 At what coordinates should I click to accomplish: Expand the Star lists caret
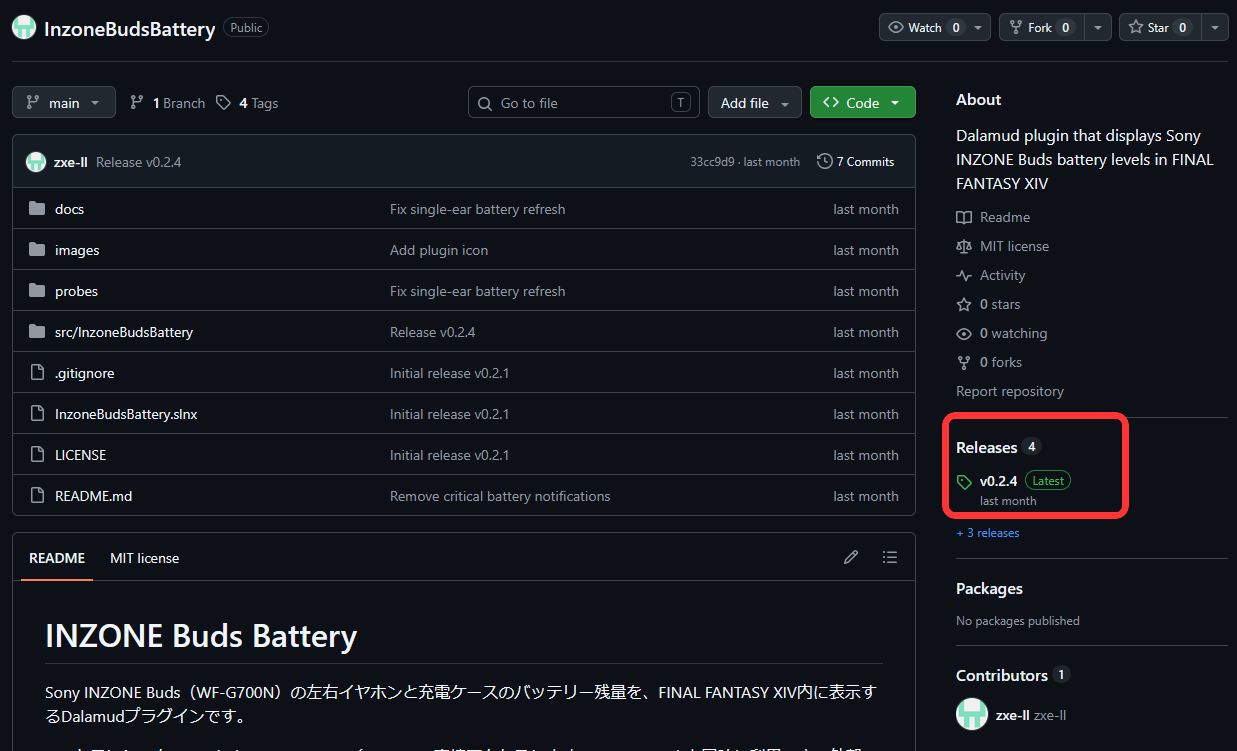(x=1215, y=27)
